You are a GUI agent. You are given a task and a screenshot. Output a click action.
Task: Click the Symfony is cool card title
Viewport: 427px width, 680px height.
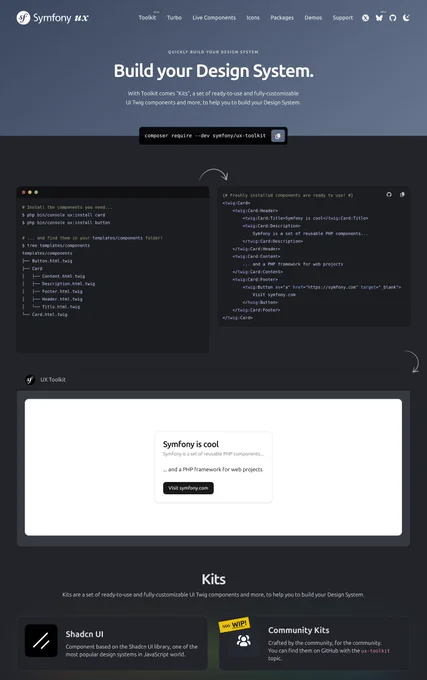click(191, 444)
